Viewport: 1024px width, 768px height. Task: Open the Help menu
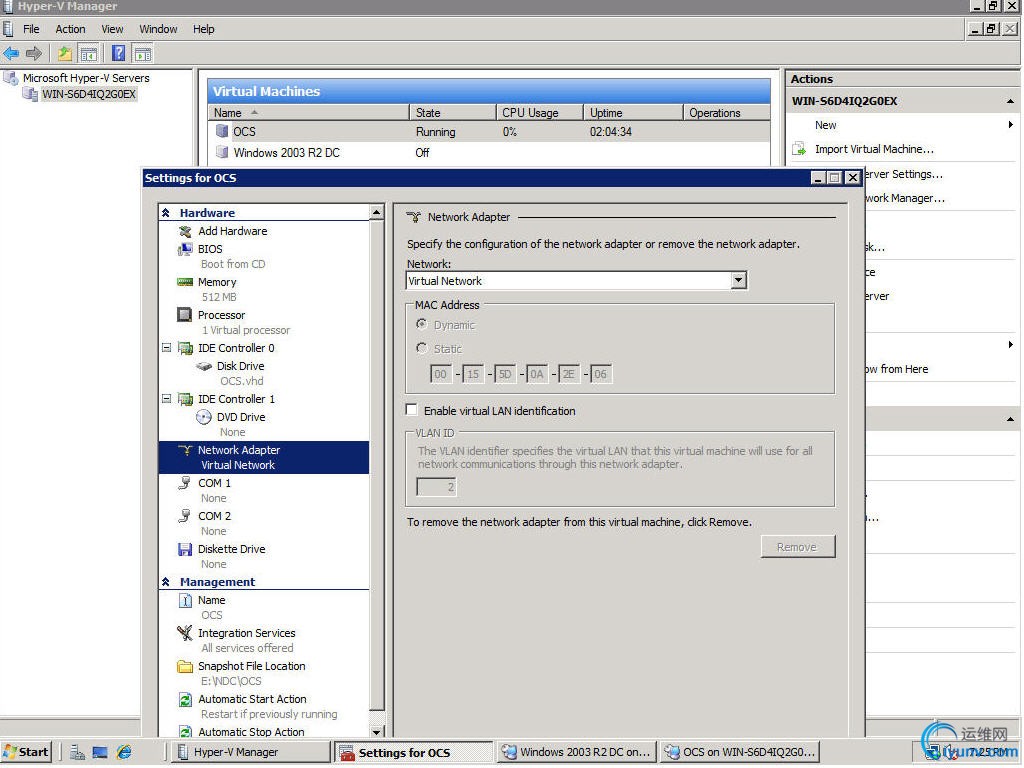(204, 29)
